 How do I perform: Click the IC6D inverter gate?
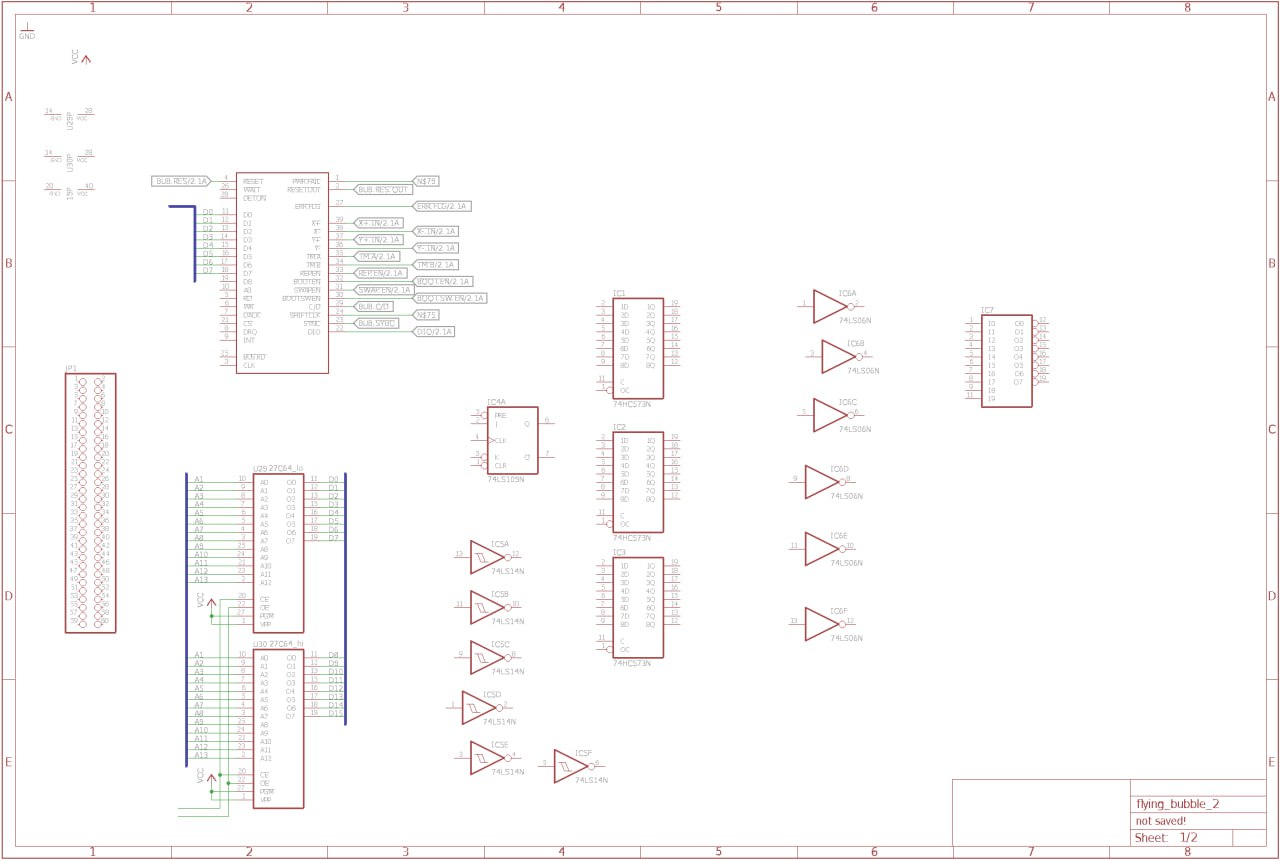[822, 482]
